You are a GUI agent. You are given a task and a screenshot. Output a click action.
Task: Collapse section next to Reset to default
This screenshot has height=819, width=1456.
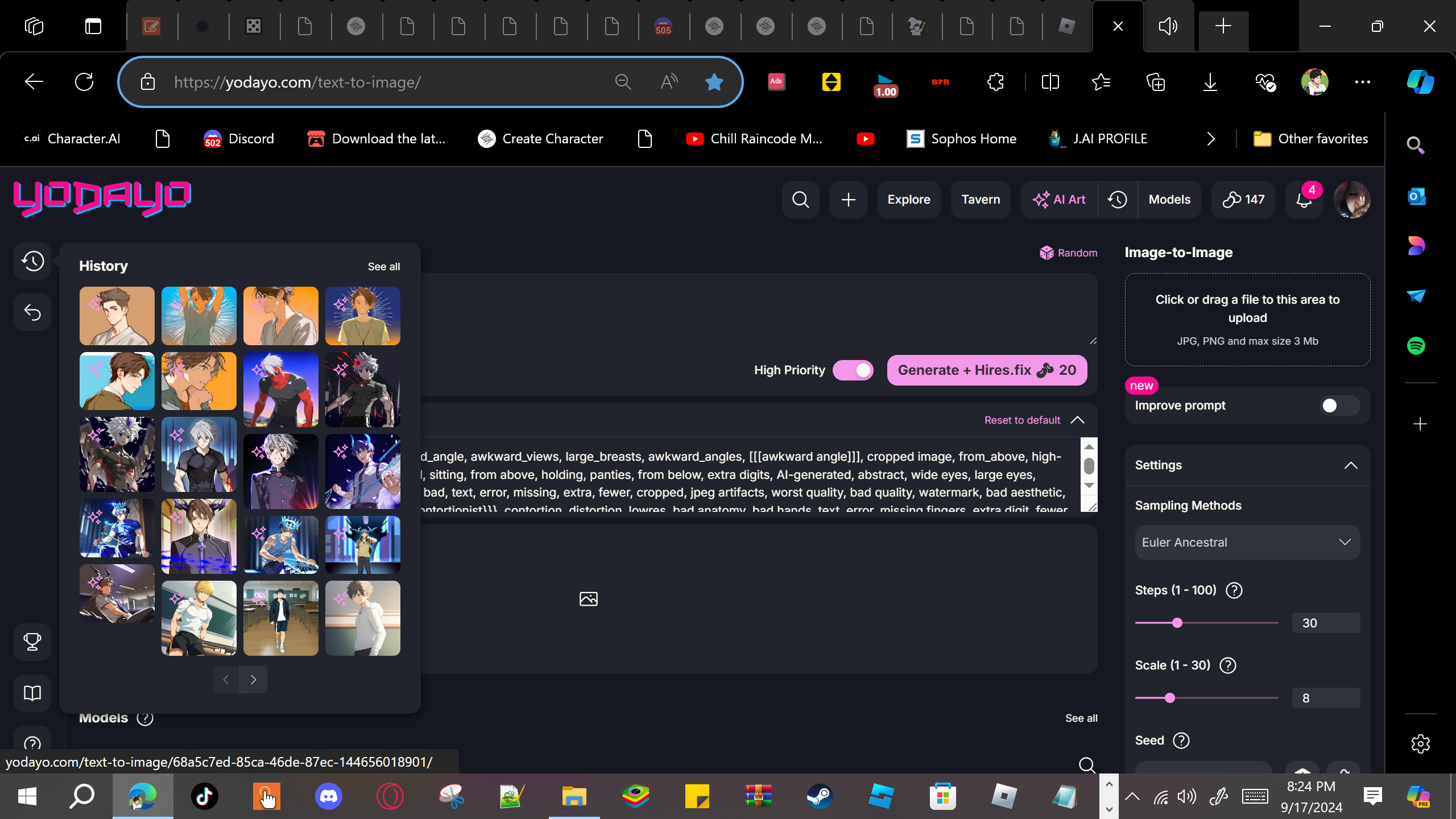click(1077, 420)
